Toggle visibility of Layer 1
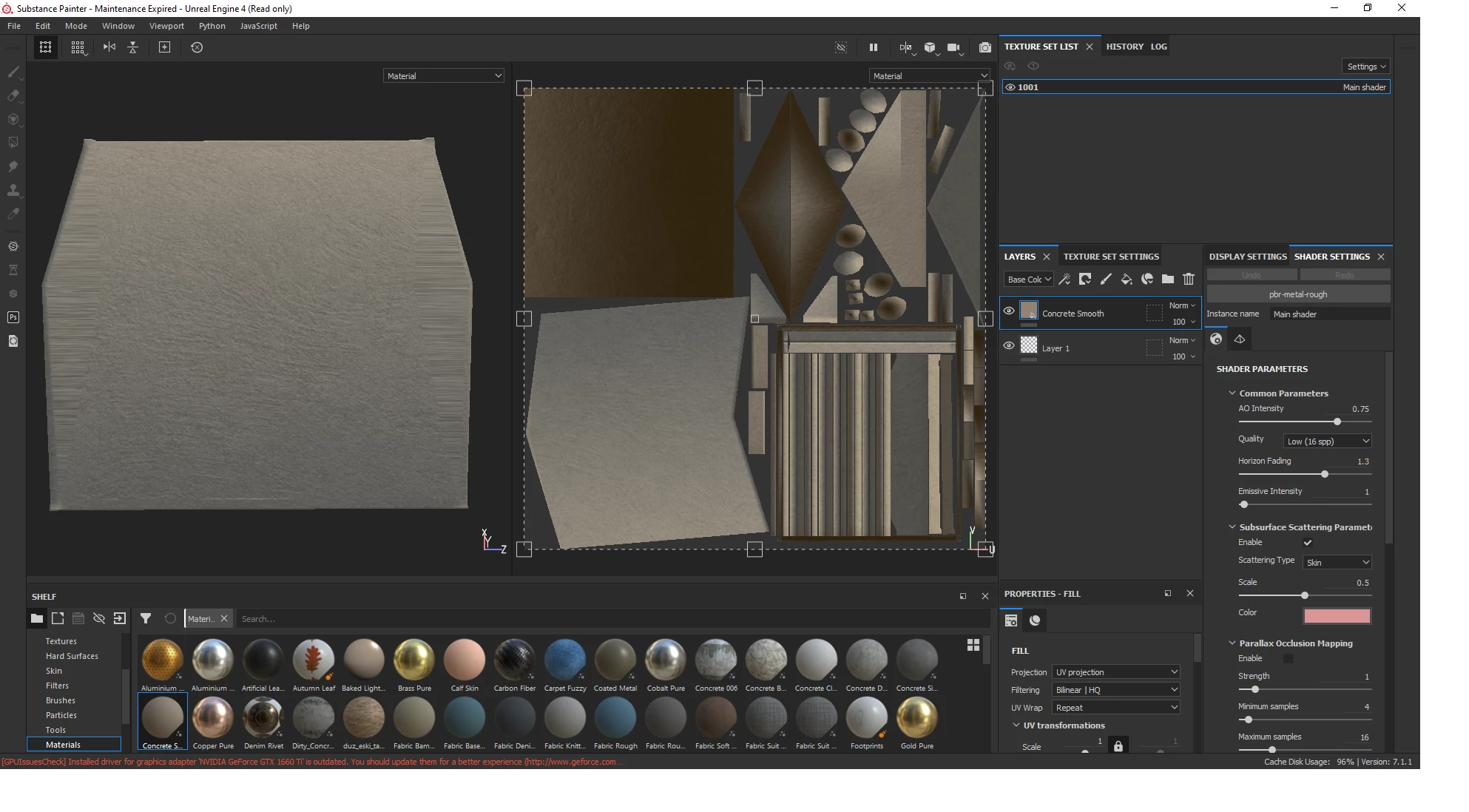This screenshot has height=812, width=1469. (x=1008, y=345)
